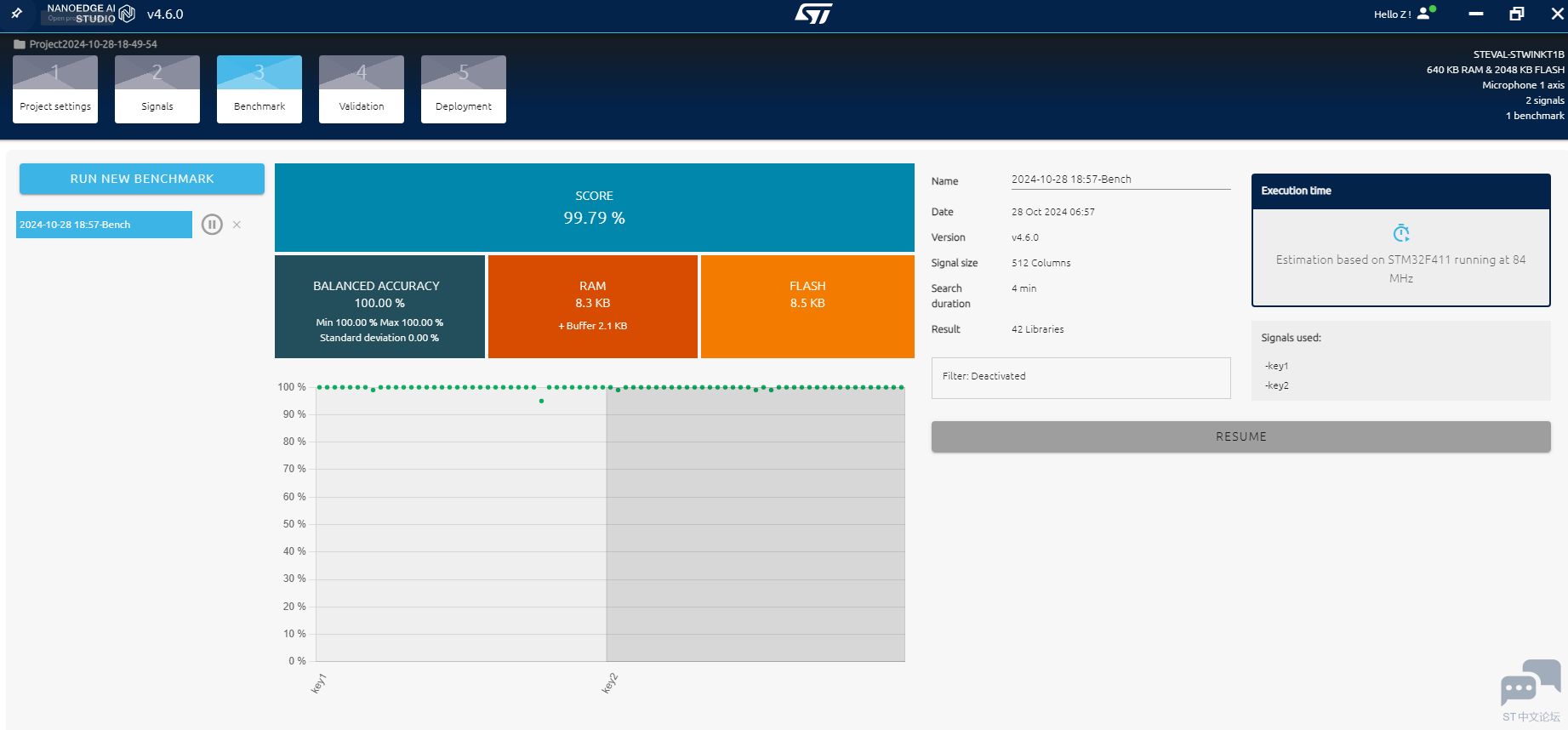Open step 5 Deployment tab

464,89
